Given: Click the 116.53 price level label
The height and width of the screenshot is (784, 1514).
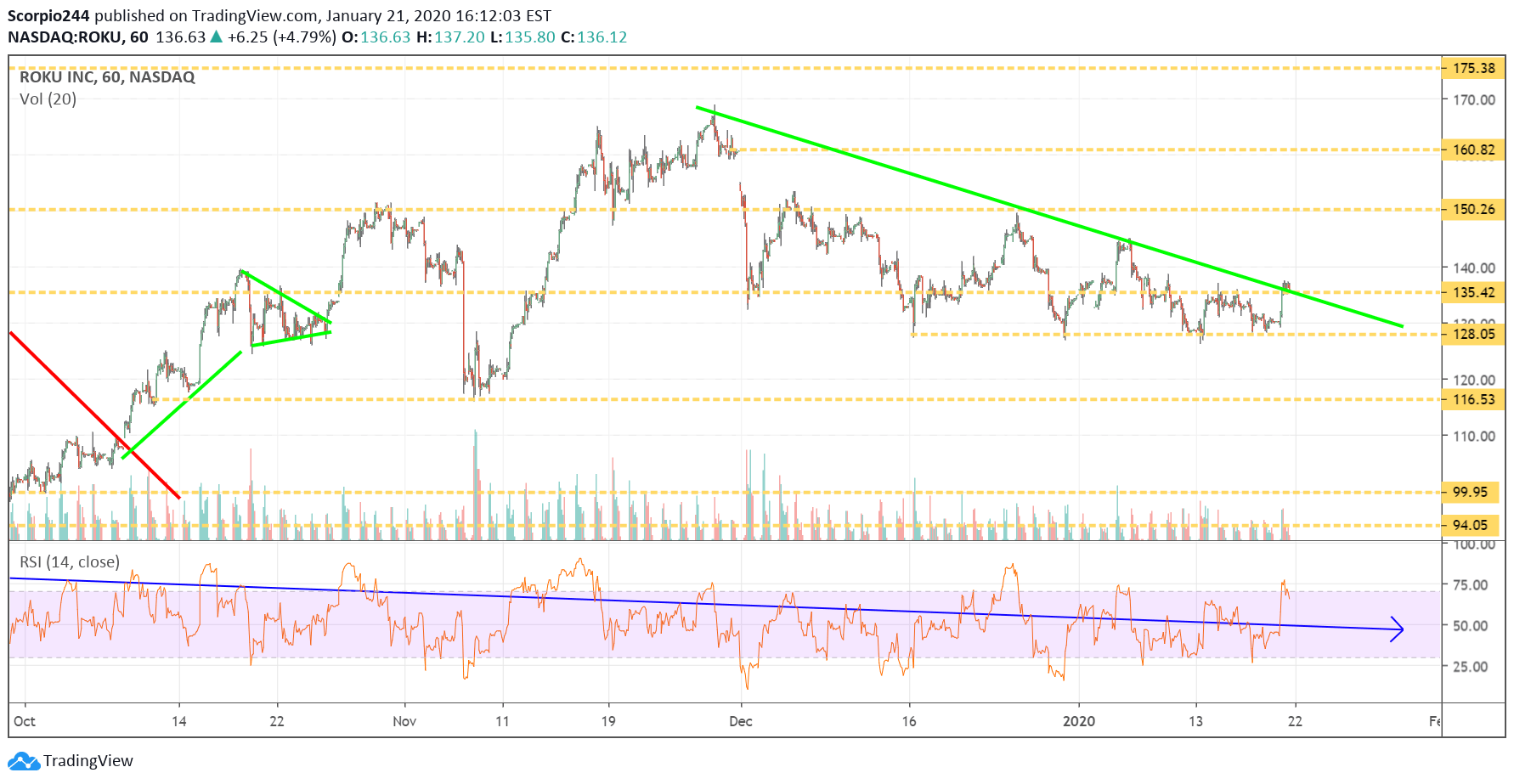Looking at the screenshot, I should click(1473, 399).
